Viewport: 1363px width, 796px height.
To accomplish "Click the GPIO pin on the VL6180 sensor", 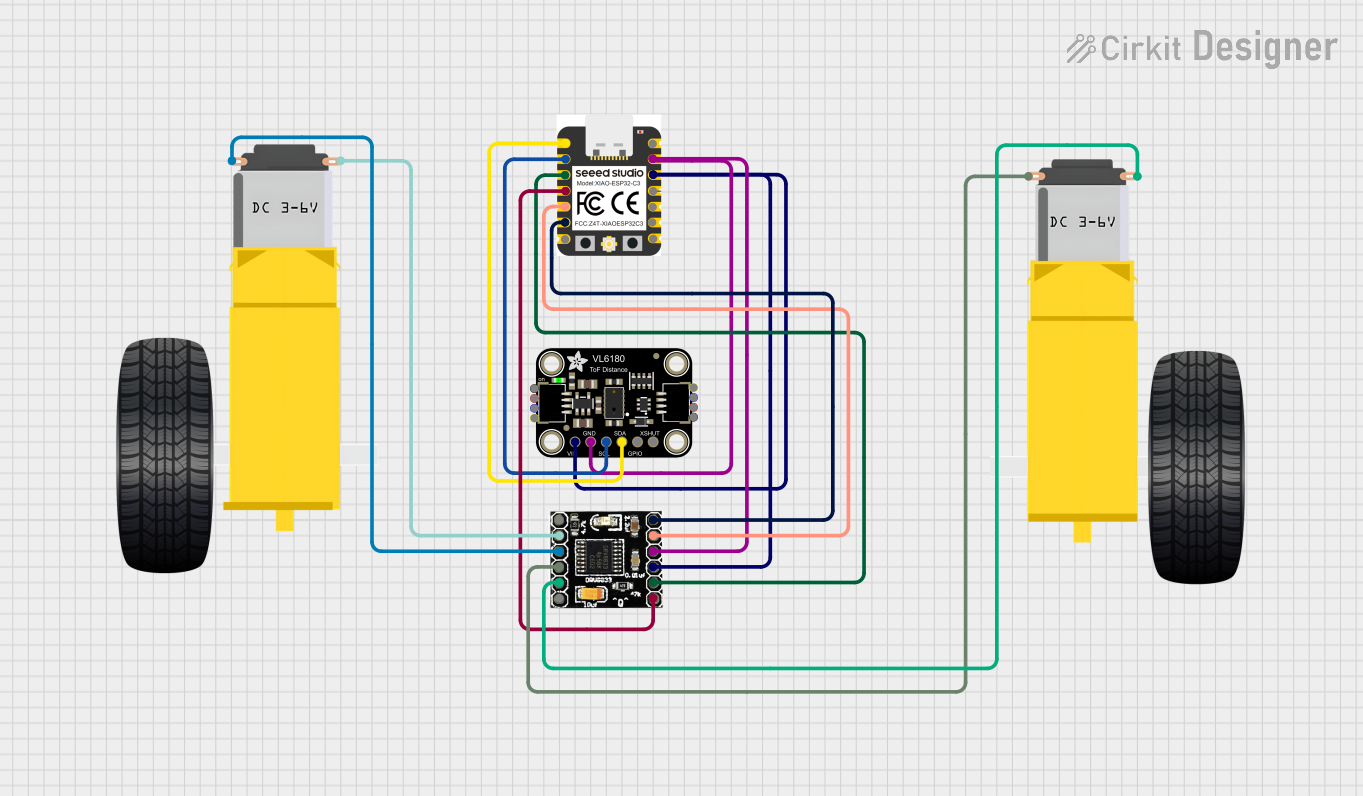I will 637,442.
